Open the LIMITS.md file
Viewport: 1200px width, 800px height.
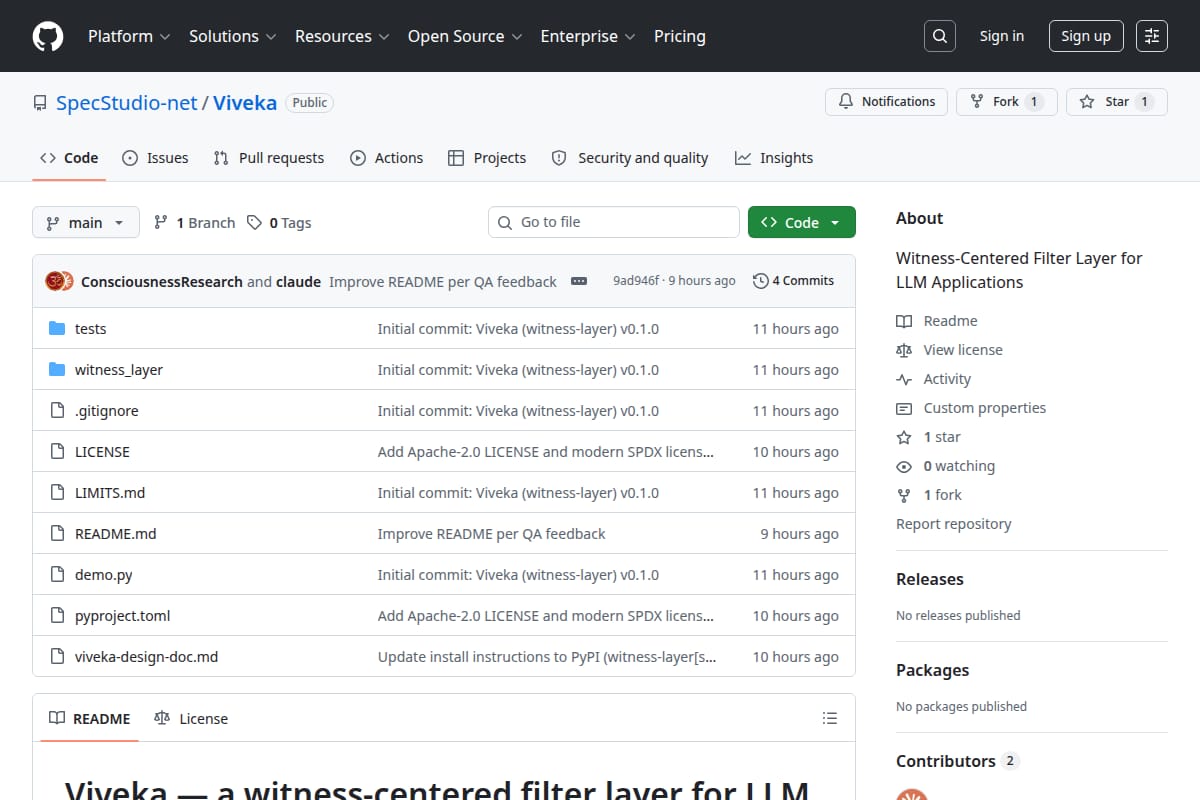tap(110, 492)
